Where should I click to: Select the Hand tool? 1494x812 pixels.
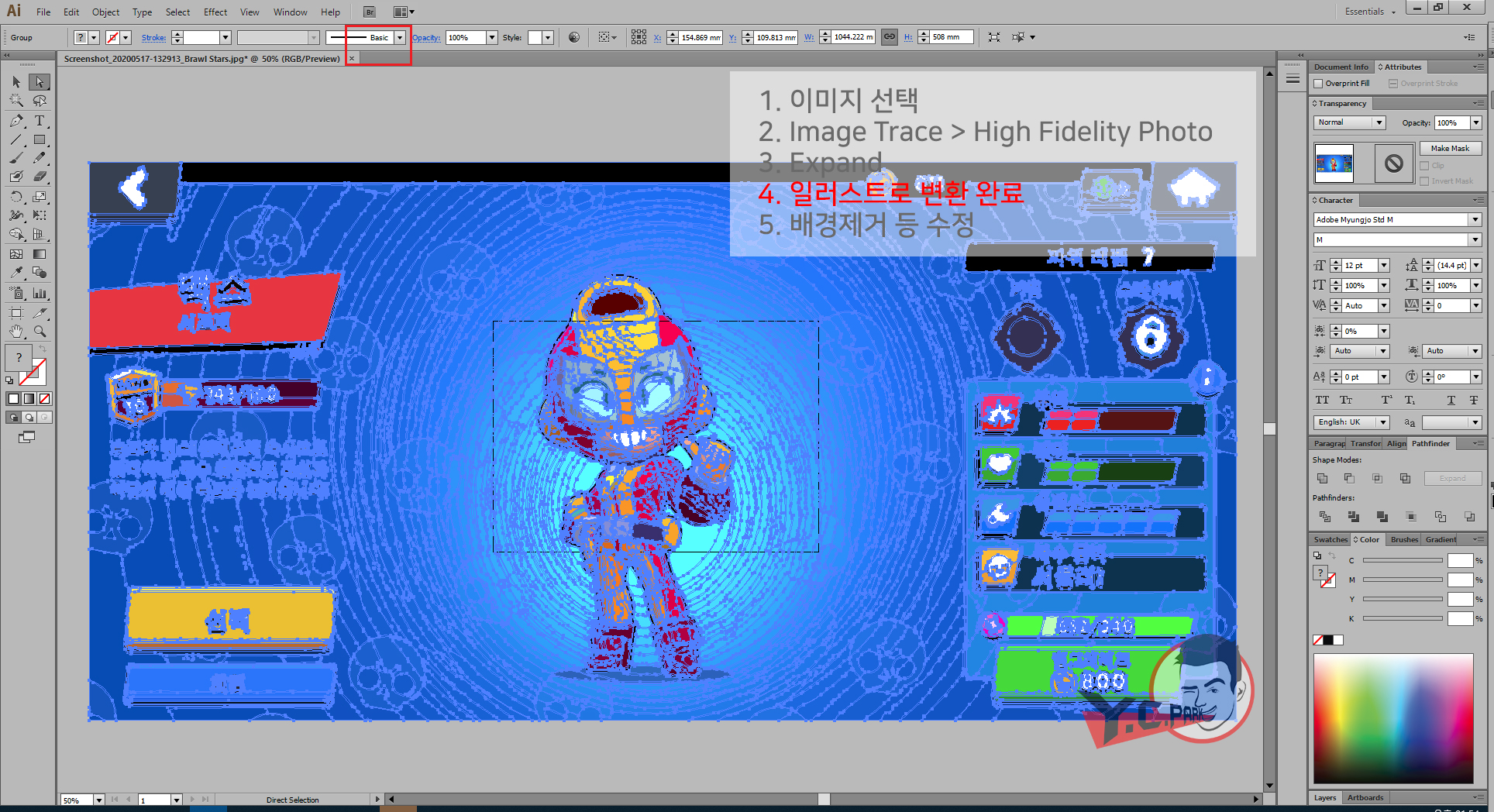[x=16, y=332]
